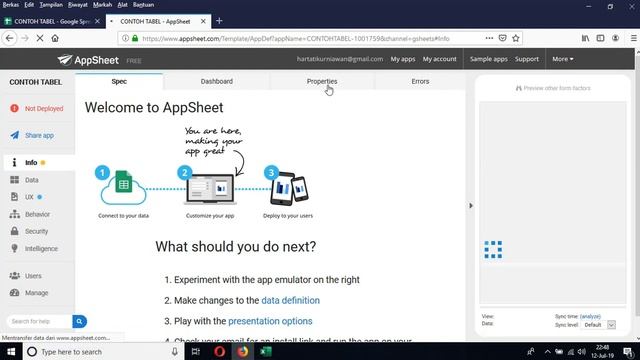Open the Sync level Default dropdown
Screen dimensions: 640x360
[x=599, y=325]
